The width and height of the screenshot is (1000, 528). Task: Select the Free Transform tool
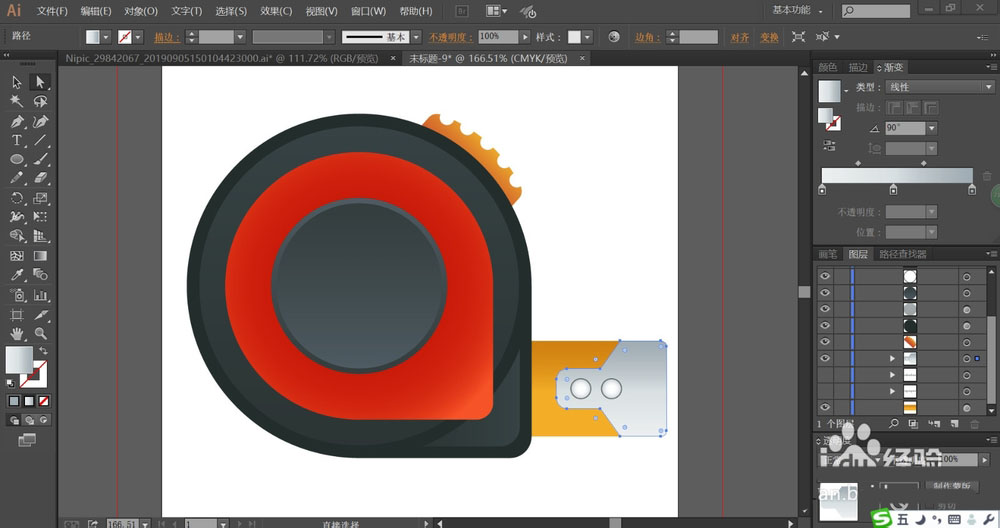tap(40, 217)
